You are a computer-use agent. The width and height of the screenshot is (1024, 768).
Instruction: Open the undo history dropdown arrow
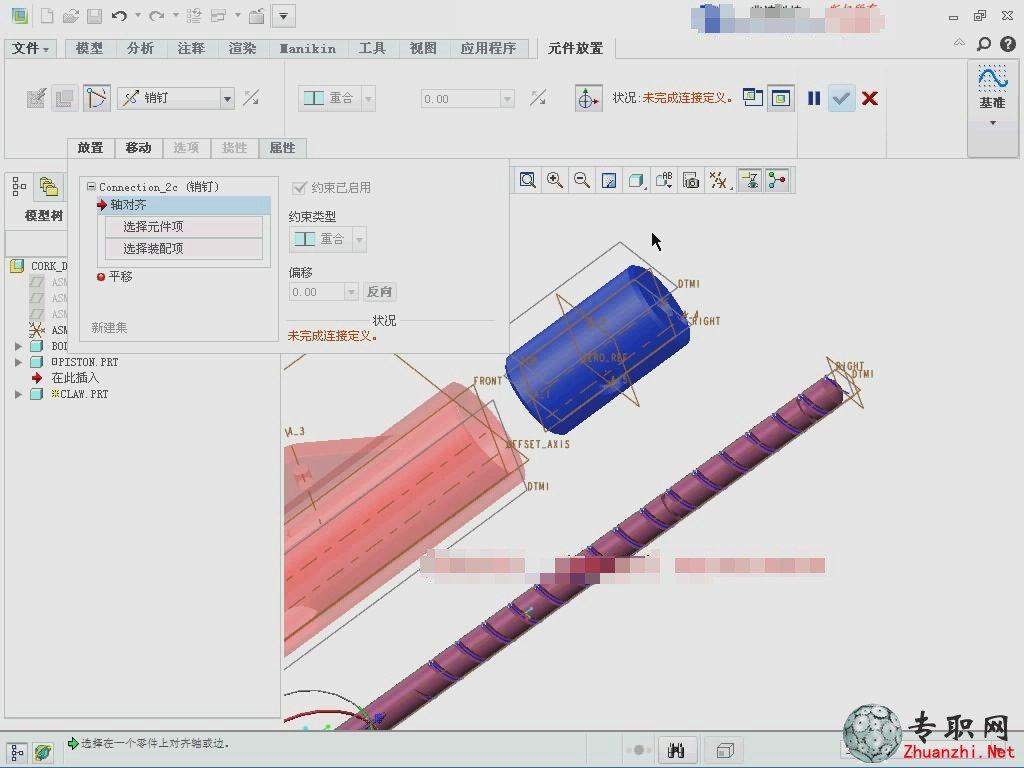138,15
